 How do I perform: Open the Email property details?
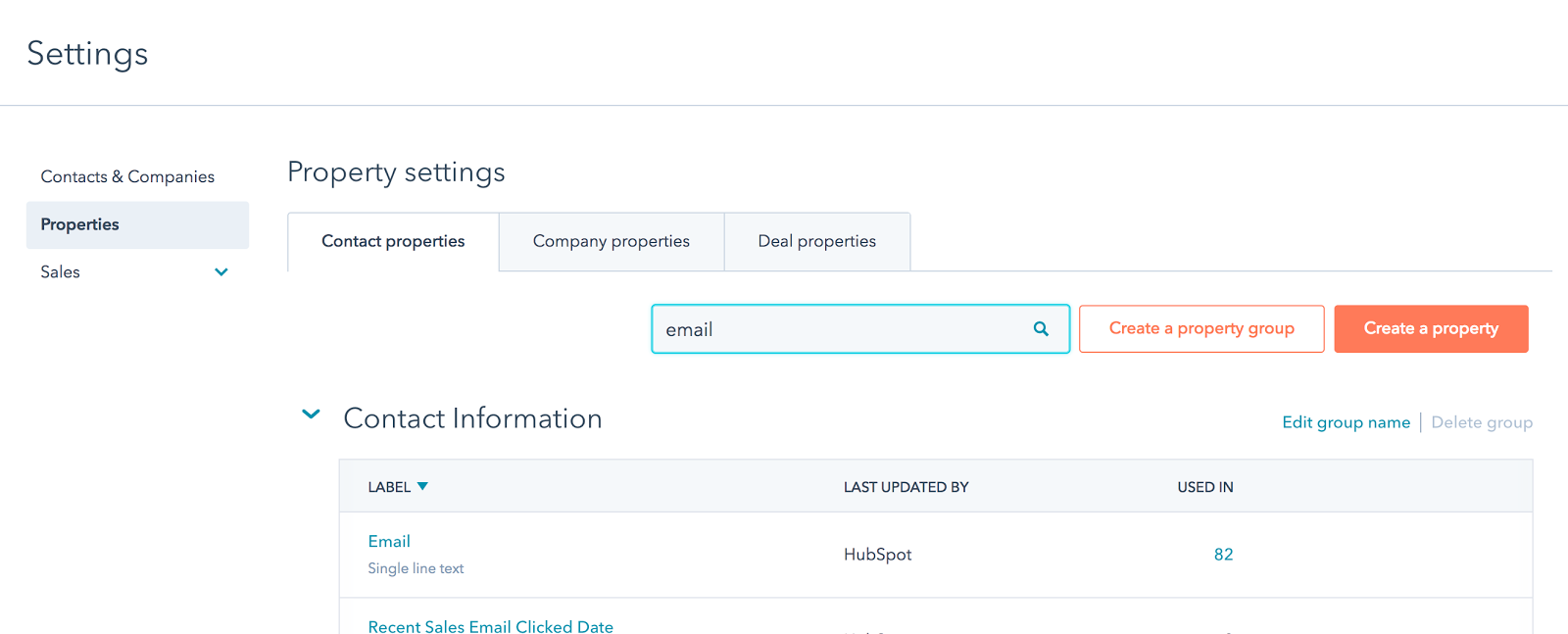pos(389,541)
